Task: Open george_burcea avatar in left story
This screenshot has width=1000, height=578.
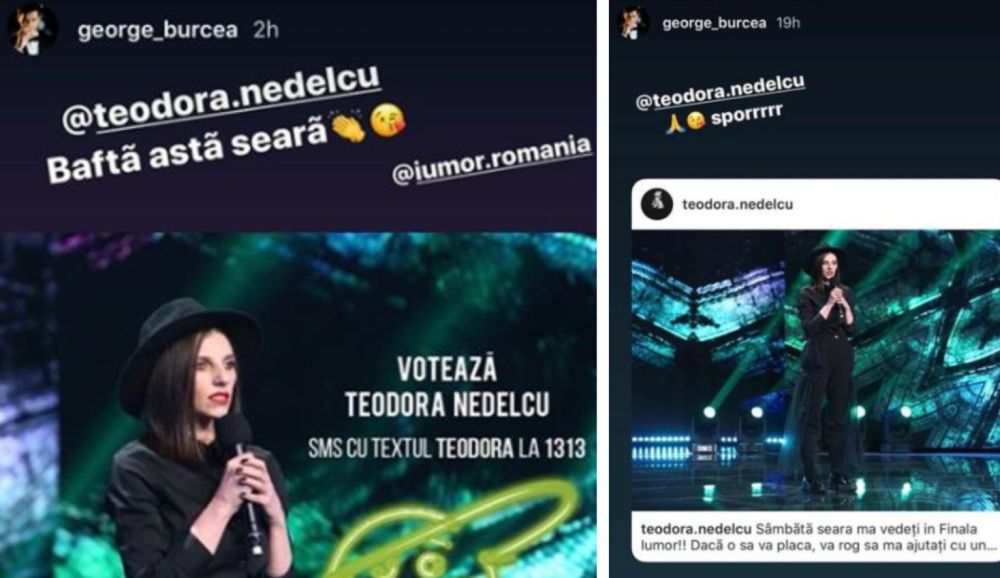Action: (30, 30)
